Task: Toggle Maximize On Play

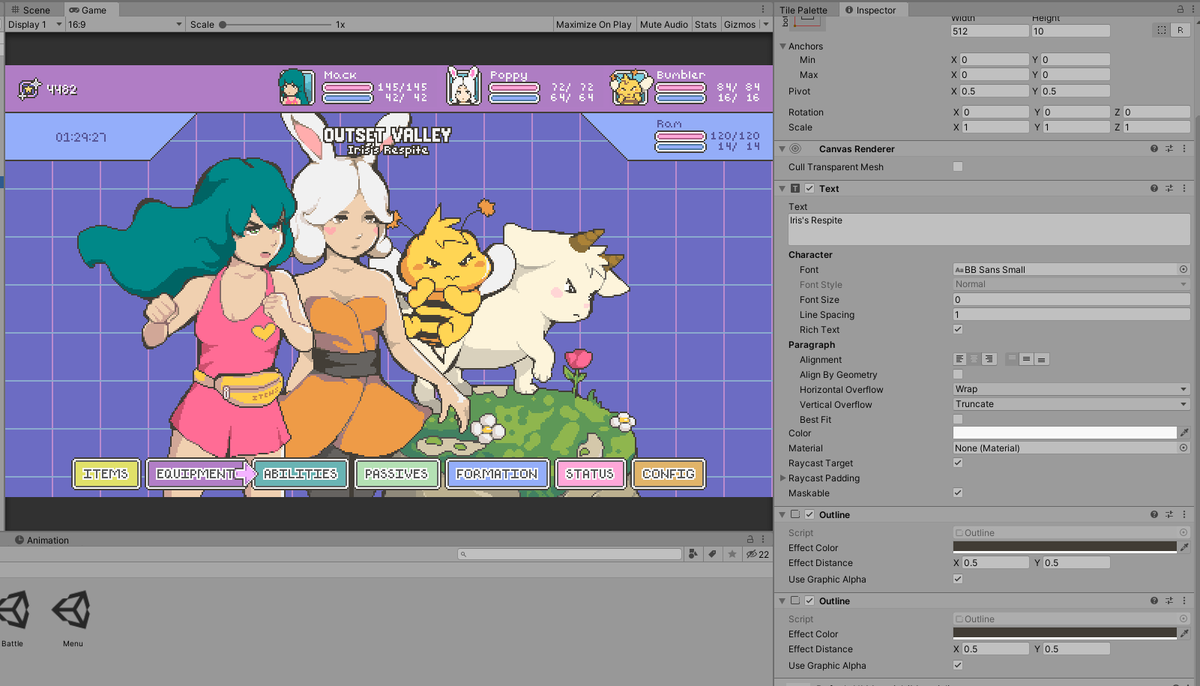Action: click(593, 24)
